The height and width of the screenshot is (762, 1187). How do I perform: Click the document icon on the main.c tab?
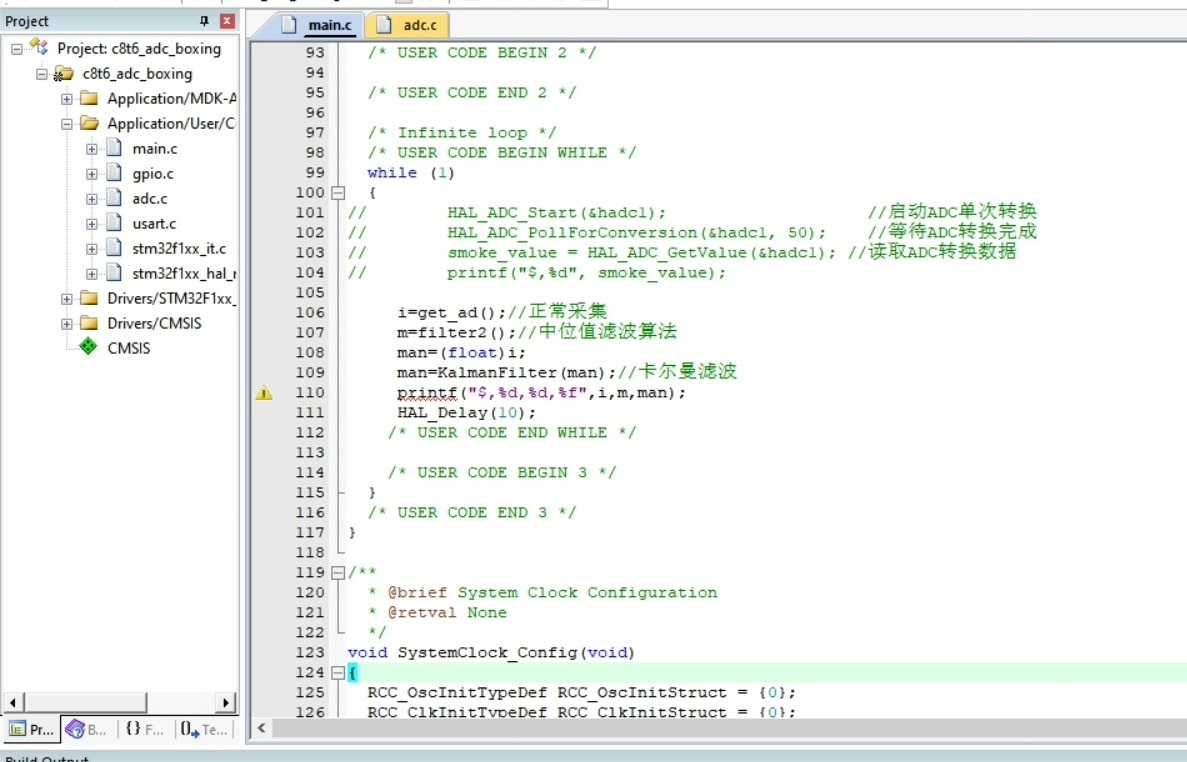coord(291,24)
